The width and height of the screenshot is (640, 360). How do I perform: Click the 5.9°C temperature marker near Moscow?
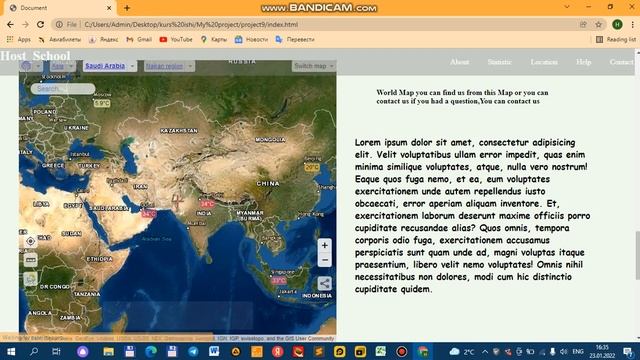(x=102, y=103)
